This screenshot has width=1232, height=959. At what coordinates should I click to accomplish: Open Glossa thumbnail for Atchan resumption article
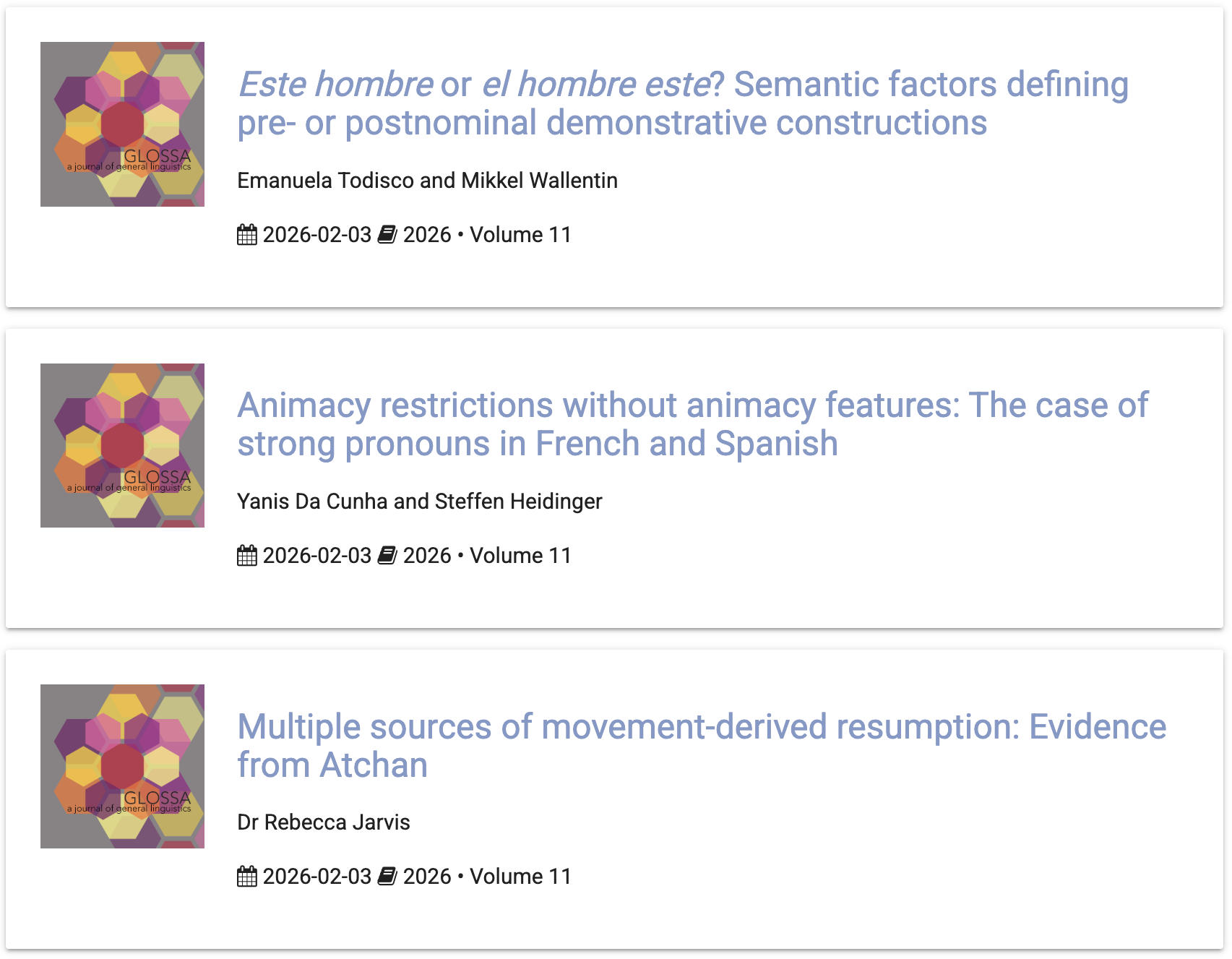pyautogui.click(x=122, y=766)
